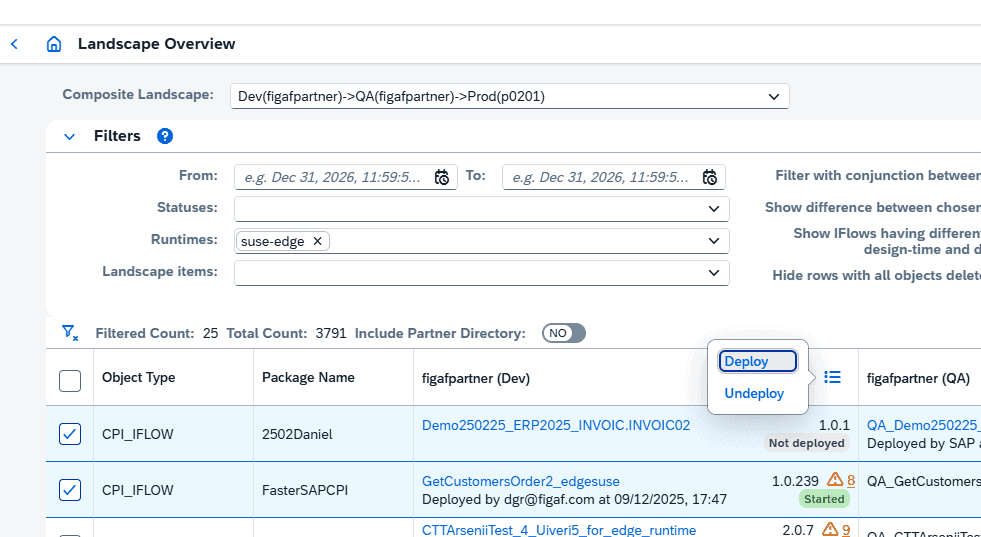
Task: Go back with the left arrow icon
Action: [14, 44]
